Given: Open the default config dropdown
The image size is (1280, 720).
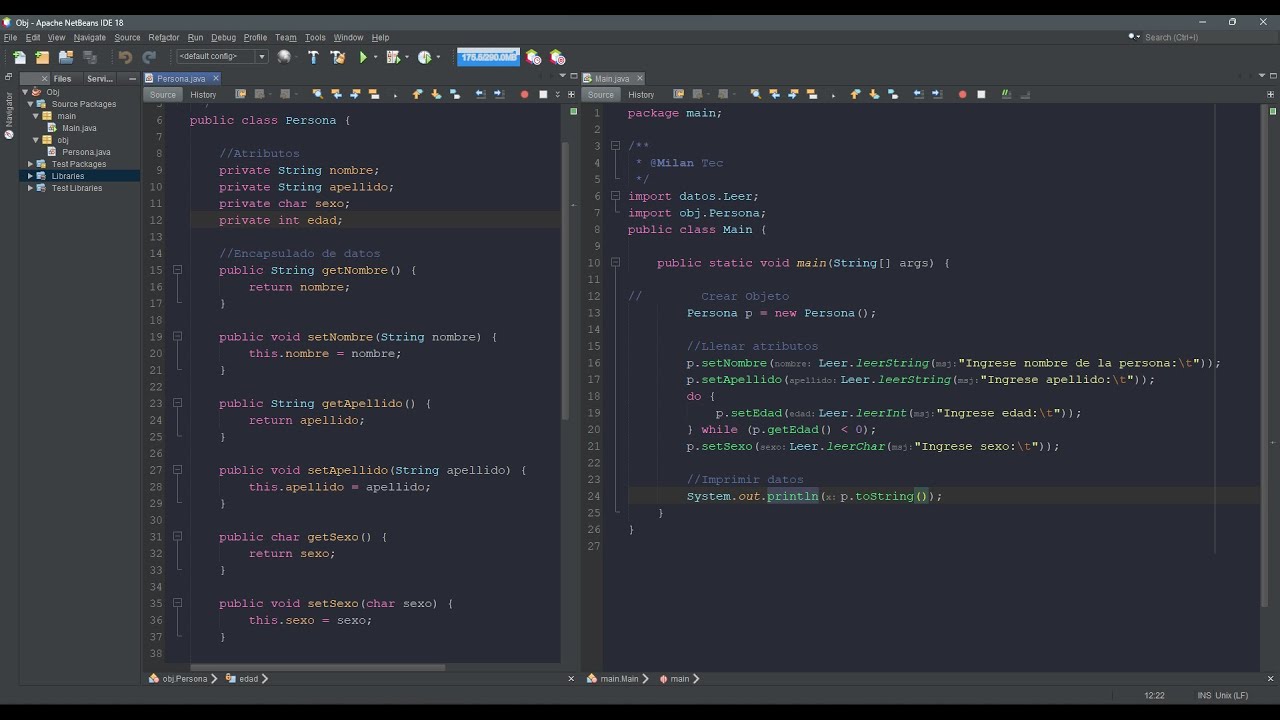Looking at the screenshot, I should click(262, 57).
